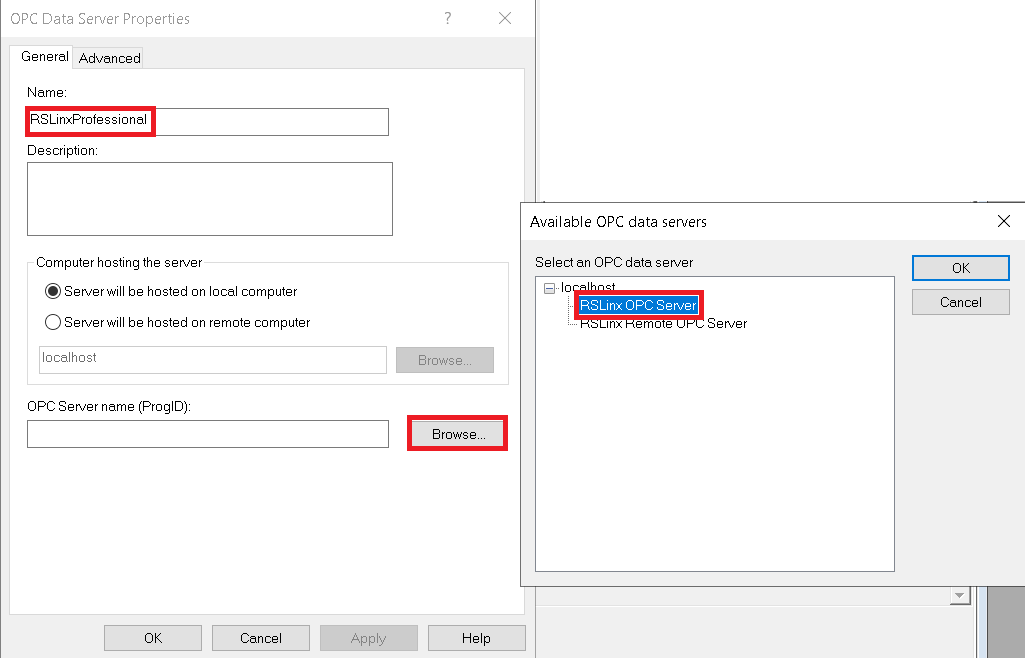Cancel the OPC Data Server Properties dialog
Screen dimensions: 1025x658
tap(261, 638)
